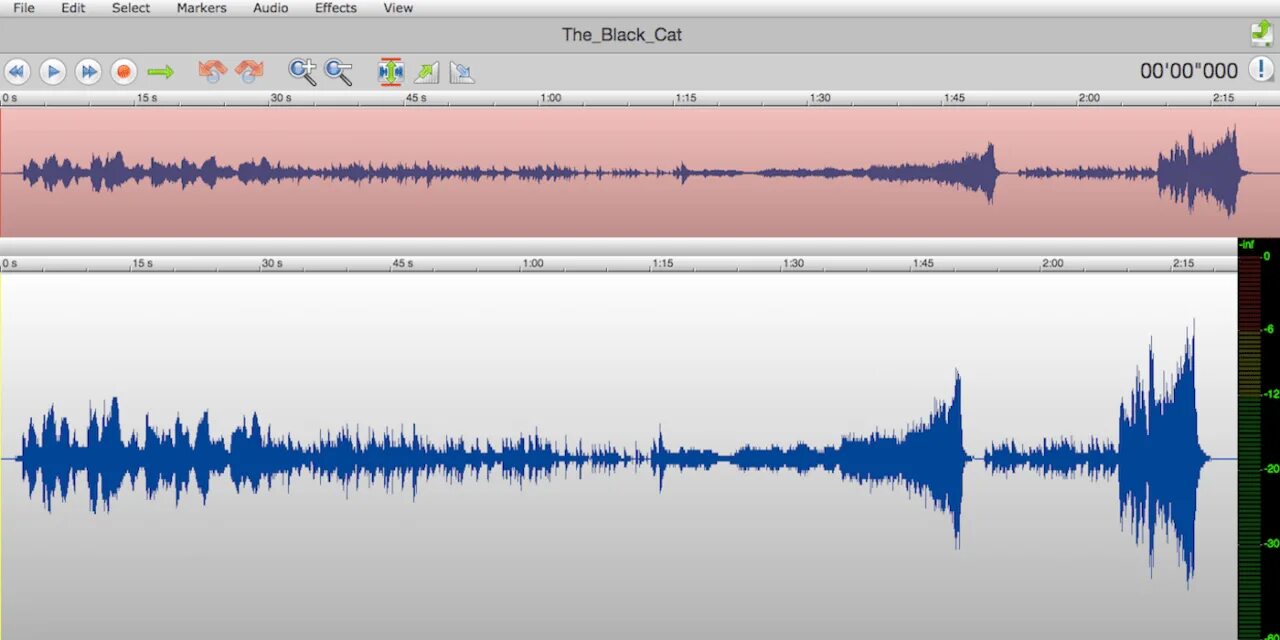Start recording with the Record button

[124, 71]
